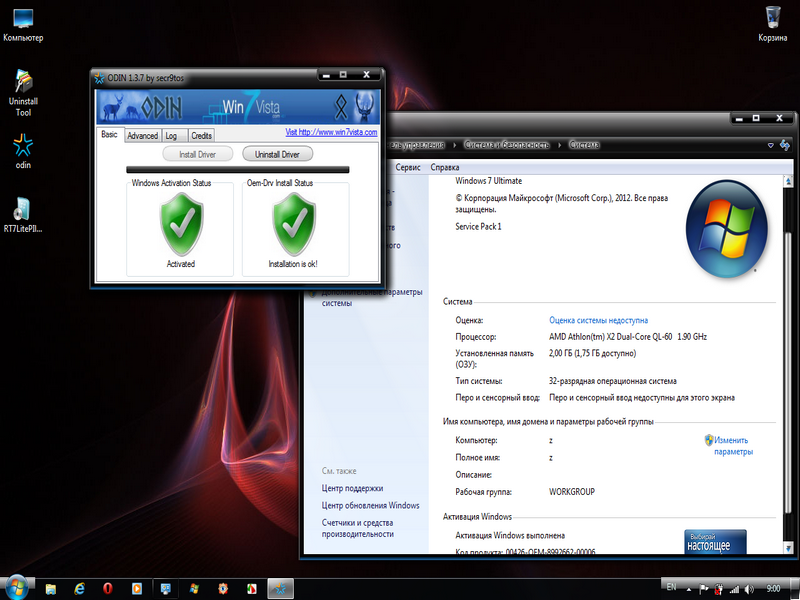Click the WORKGROUP value
Image resolution: width=800 pixels, height=600 pixels.
572,492
